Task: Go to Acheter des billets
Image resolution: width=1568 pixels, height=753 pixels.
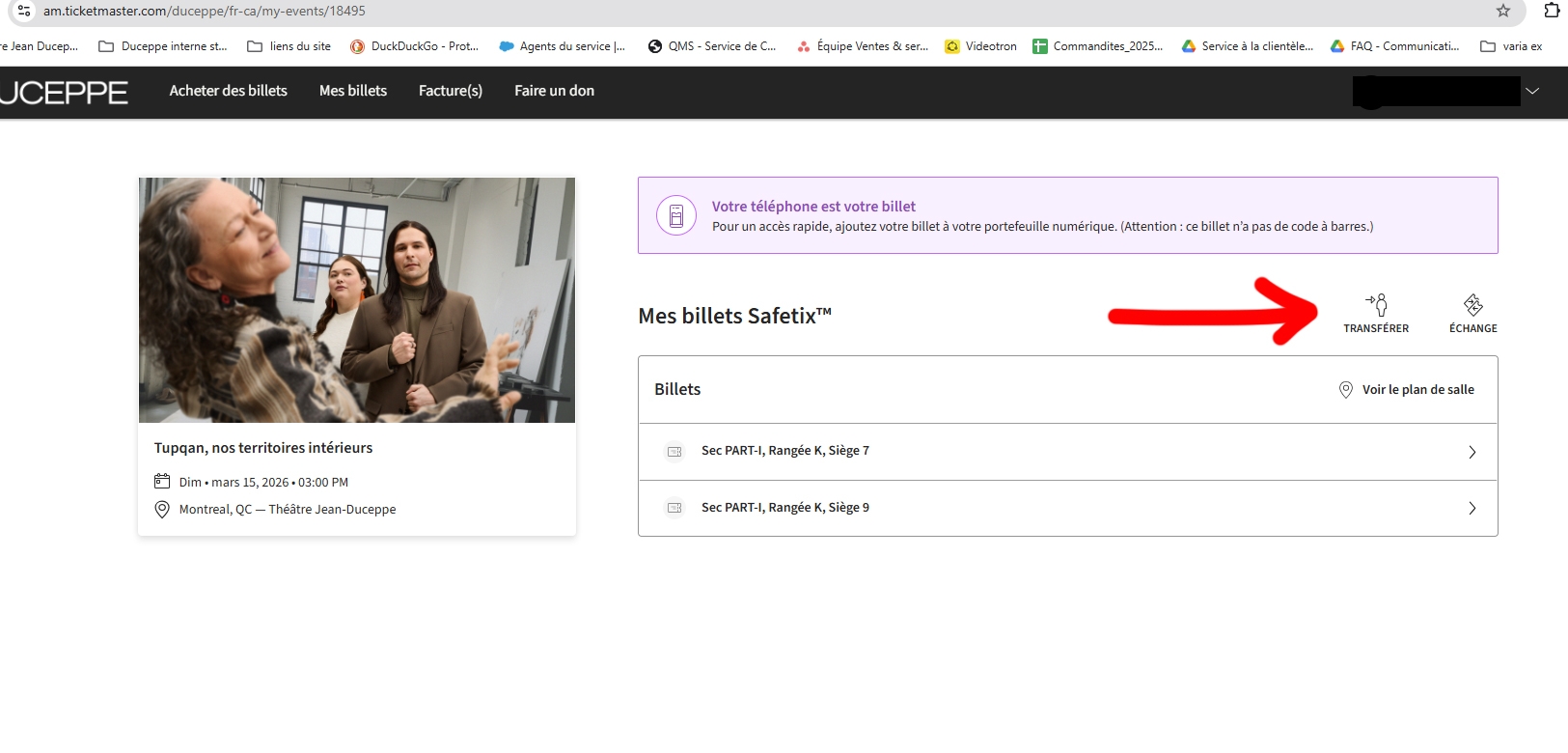Action: coord(229,91)
